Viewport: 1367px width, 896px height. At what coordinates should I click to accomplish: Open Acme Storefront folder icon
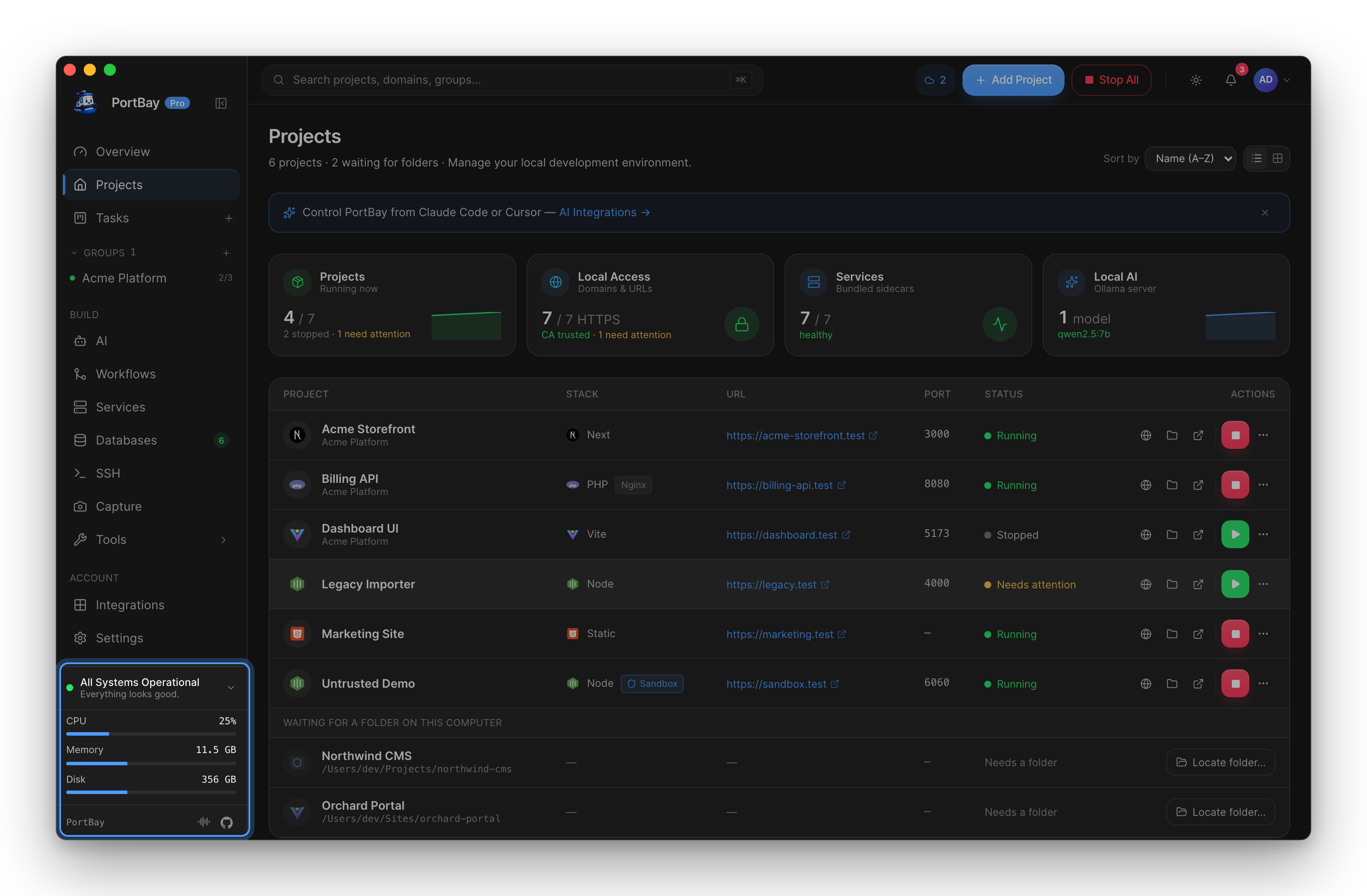coord(1172,435)
